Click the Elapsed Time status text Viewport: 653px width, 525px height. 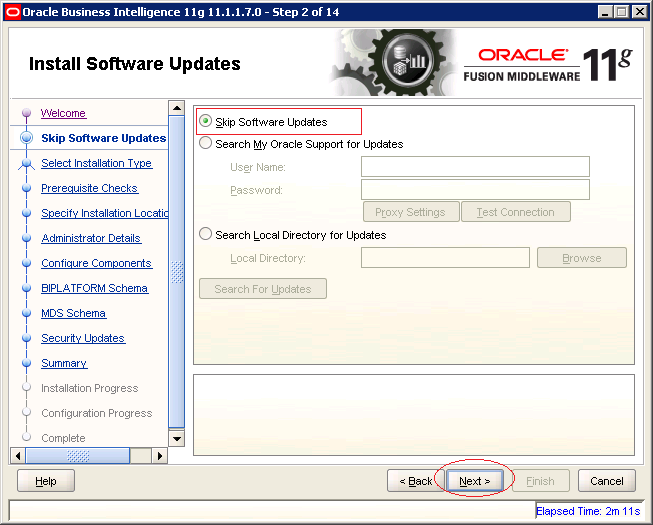pos(588,511)
